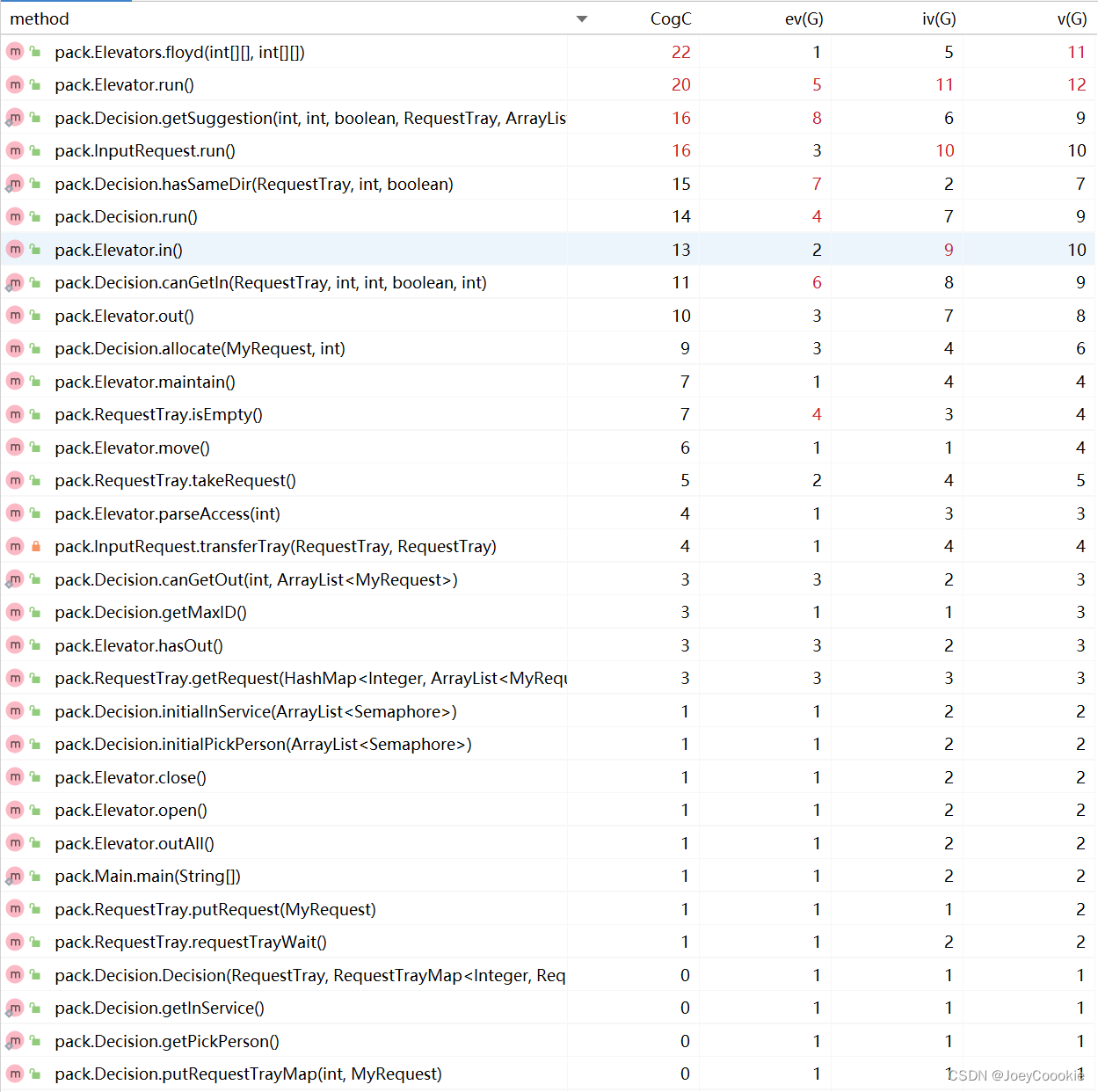Select pack.Elevator.hasOut() method name

[x=139, y=645]
